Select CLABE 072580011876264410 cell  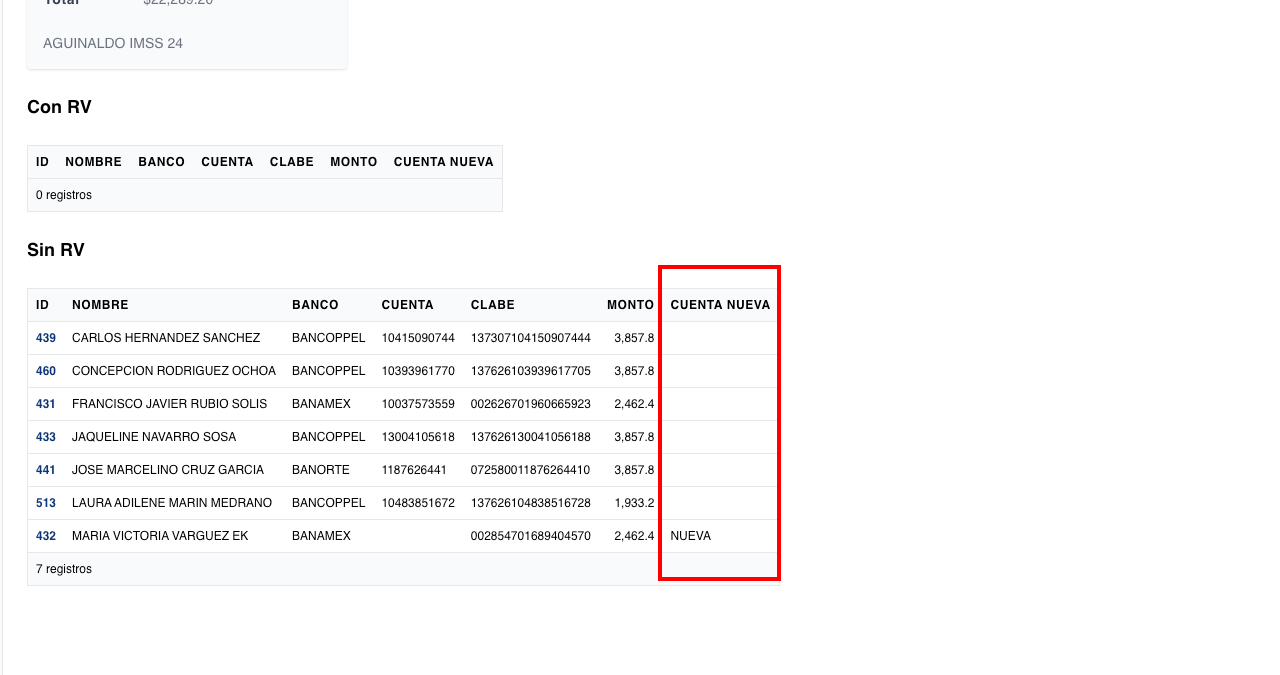click(530, 470)
